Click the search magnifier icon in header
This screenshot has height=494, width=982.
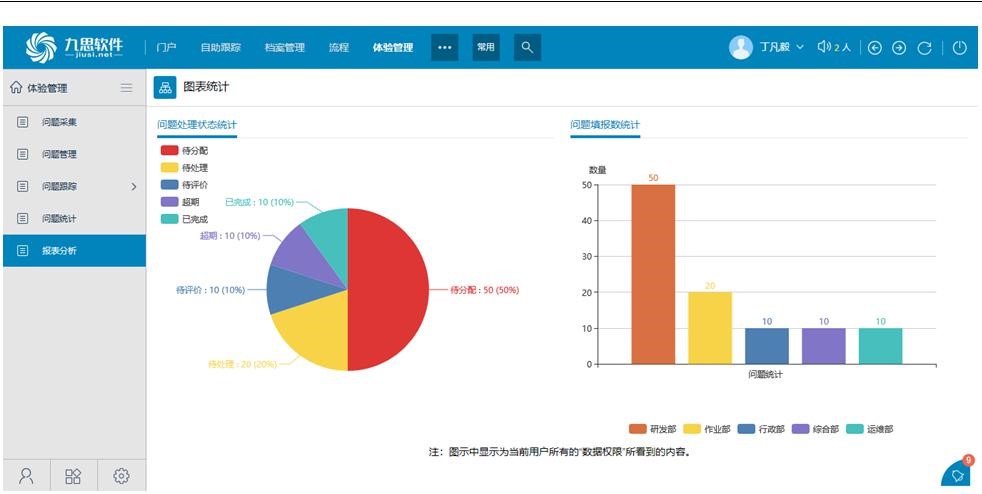[x=527, y=47]
